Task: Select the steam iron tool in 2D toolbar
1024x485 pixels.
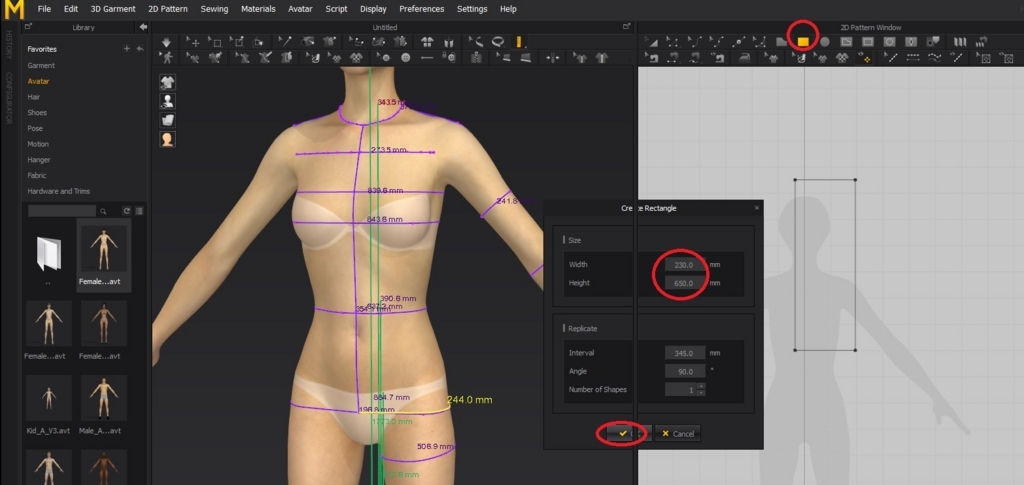Action: 744,58
